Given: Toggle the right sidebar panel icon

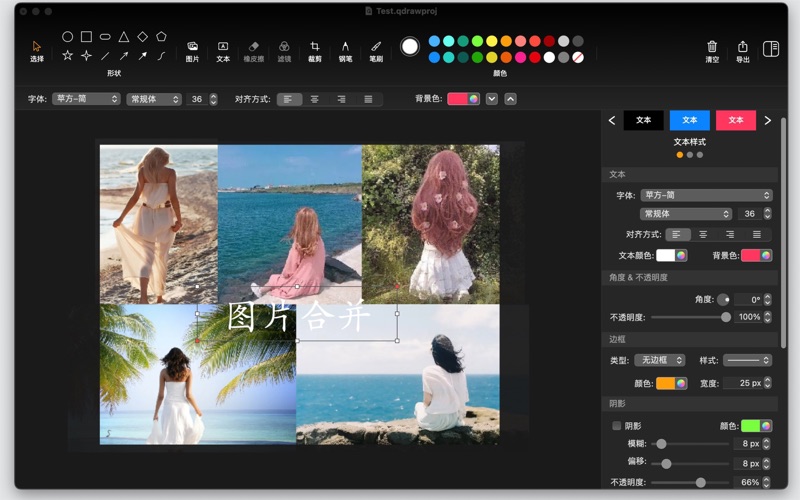Looking at the screenshot, I should coord(771,48).
